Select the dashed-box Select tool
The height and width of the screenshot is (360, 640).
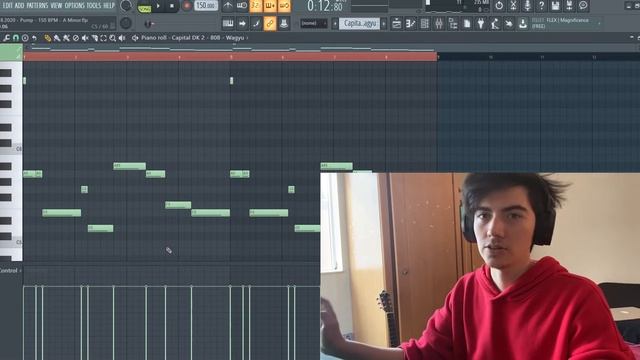103,38
